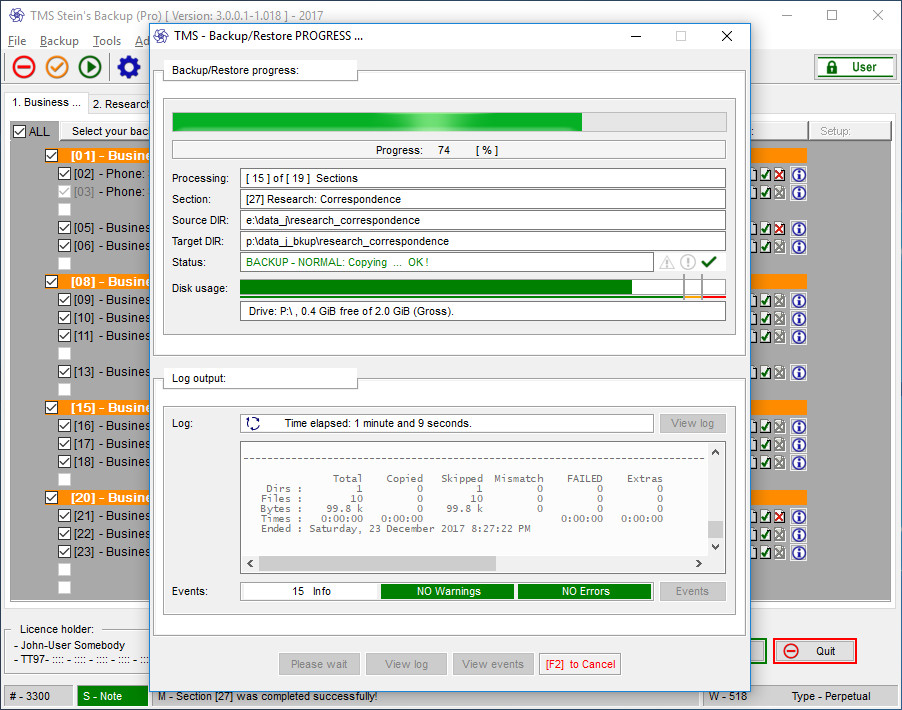Image resolution: width=902 pixels, height=710 pixels.
Task: Click the blue info icon in row [05]
Action: [798, 228]
